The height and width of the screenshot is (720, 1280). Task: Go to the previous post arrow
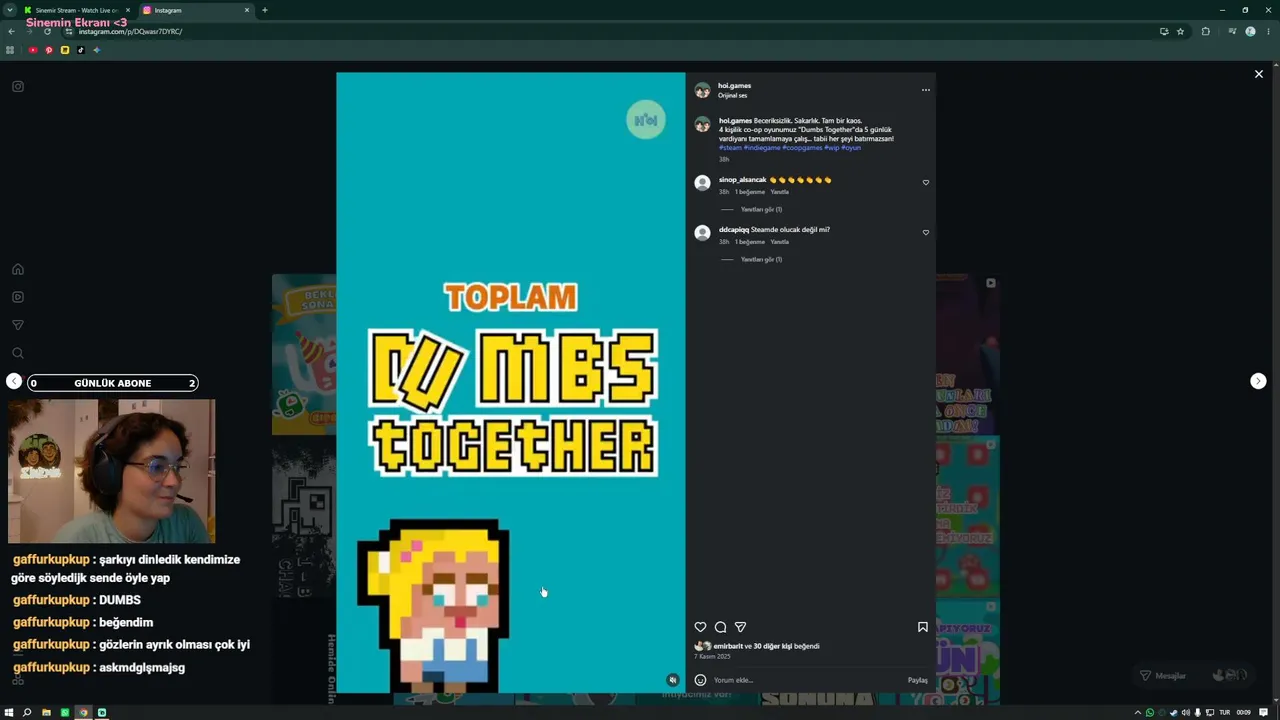(x=14, y=381)
